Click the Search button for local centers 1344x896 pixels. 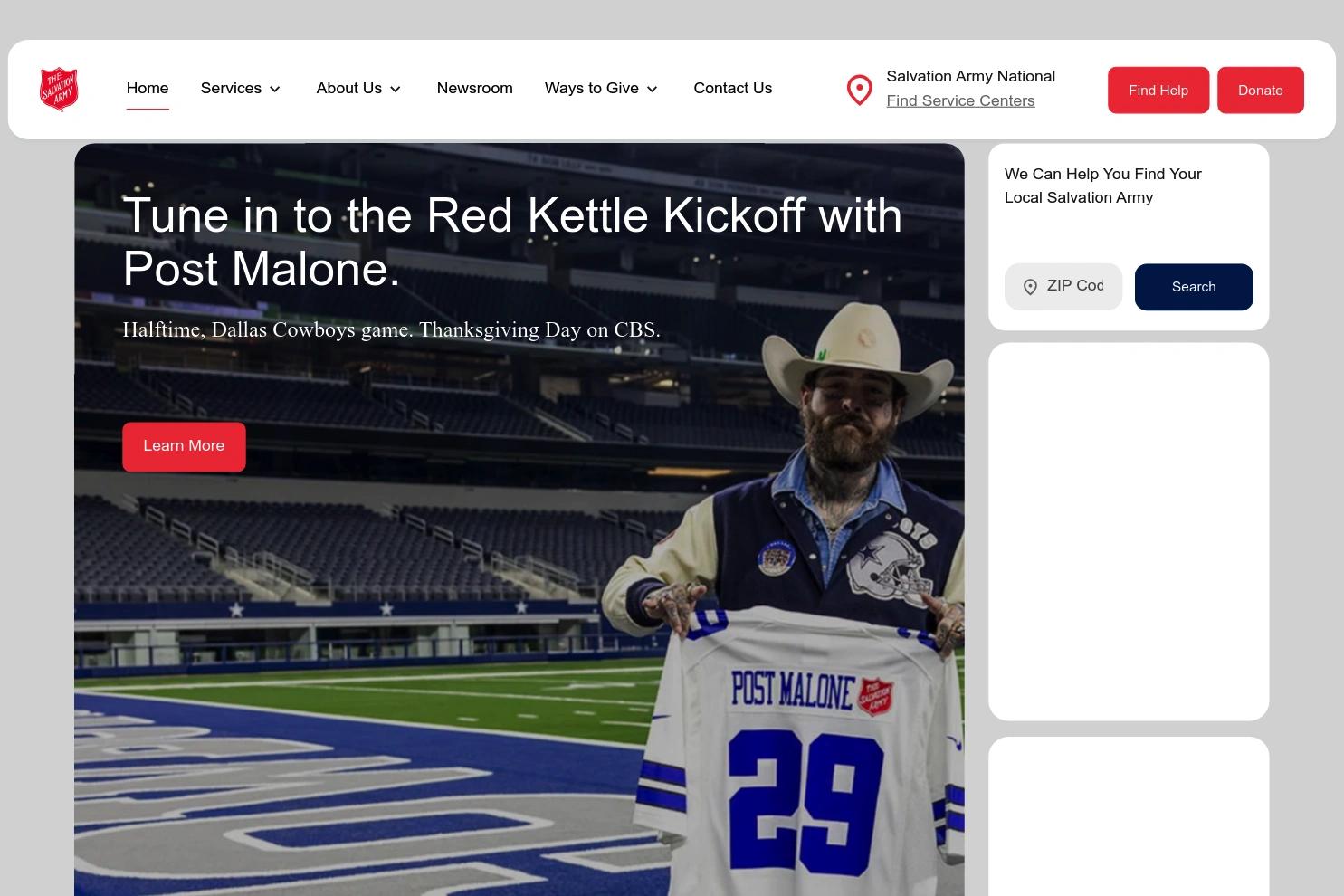coord(1194,287)
